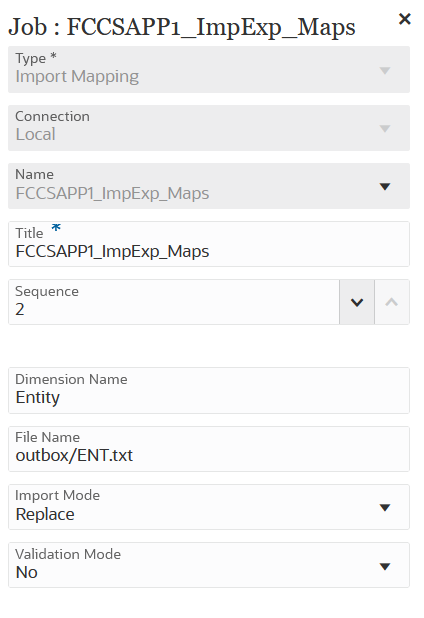Open the Import Mode dropdown arrow
The height and width of the screenshot is (618, 424).
pos(385,507)
